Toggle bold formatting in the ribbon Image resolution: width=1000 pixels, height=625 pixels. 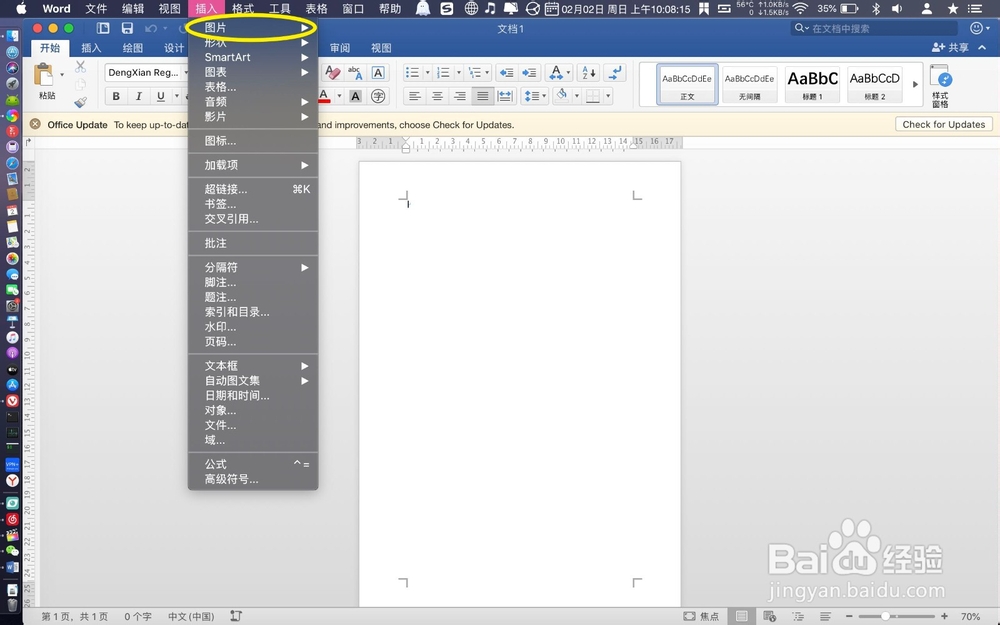(x=114, y=96)
